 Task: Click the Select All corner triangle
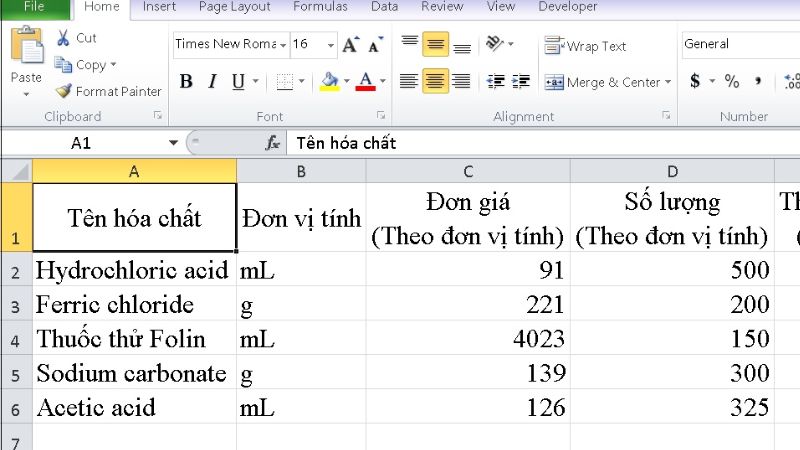[17, 171]
